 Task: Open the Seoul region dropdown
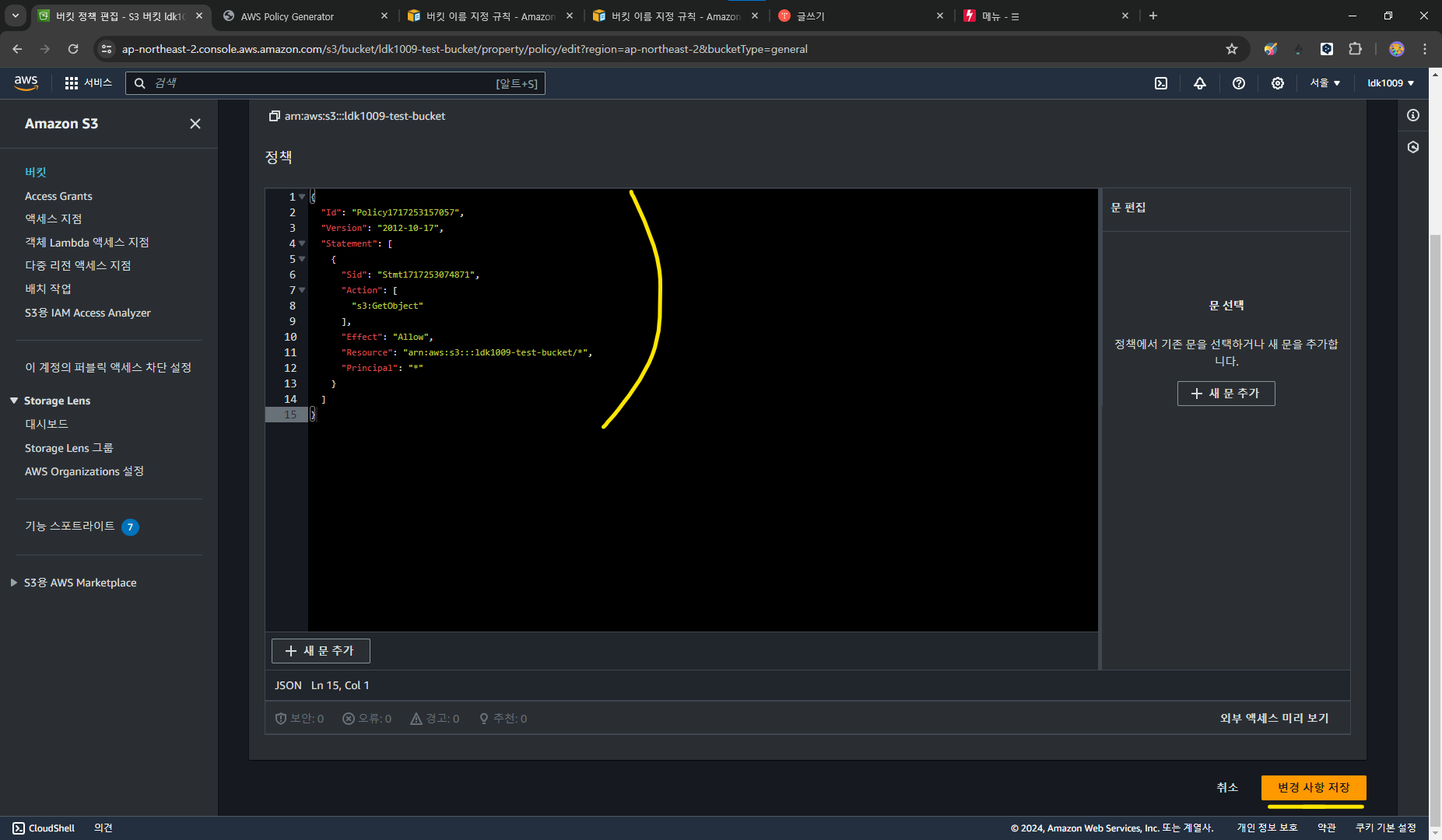(1324, 83)
